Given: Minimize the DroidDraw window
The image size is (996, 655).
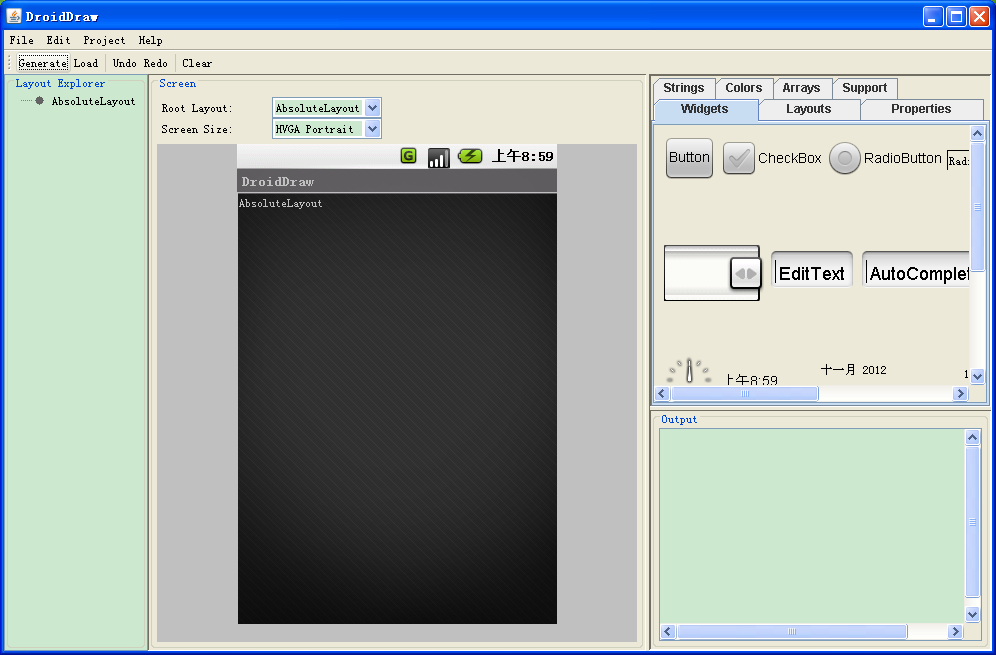Looking at the screenshot, I should pos(933,17).
